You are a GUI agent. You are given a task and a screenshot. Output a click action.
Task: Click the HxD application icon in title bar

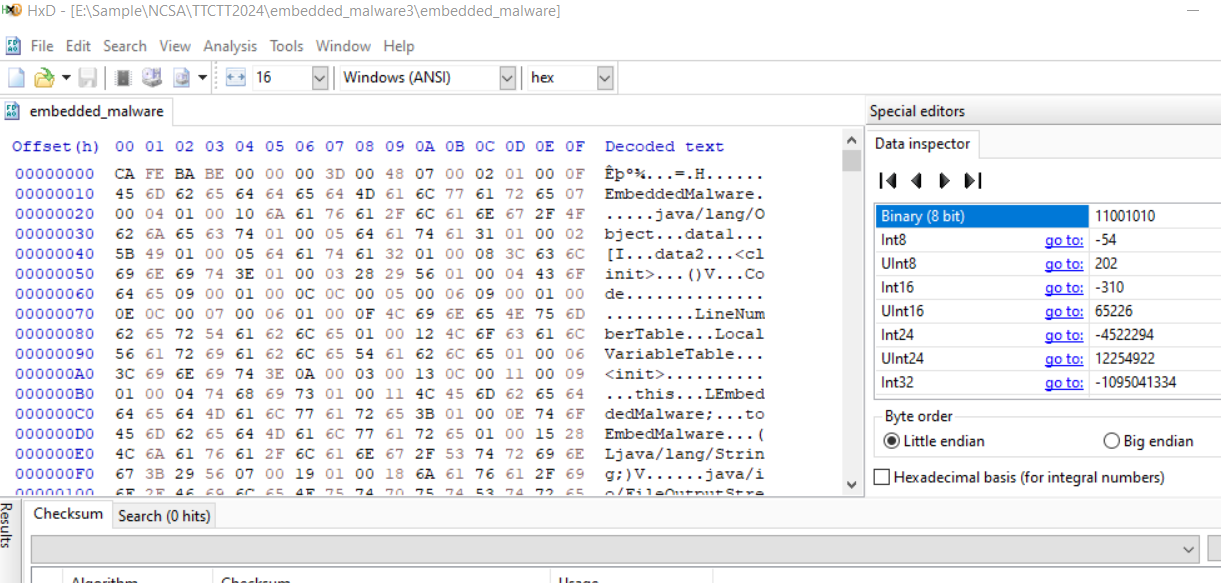click(x=12, y=11)
